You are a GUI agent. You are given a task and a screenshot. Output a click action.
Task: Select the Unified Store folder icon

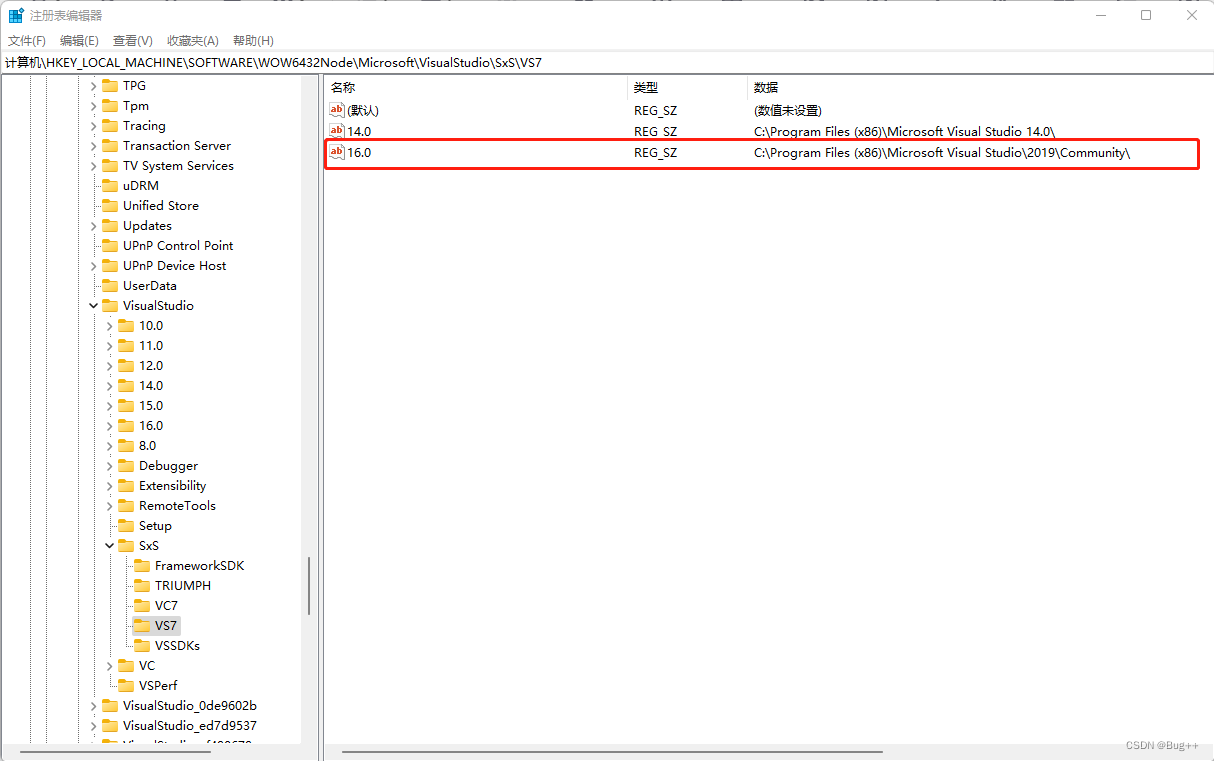[110, 206]
